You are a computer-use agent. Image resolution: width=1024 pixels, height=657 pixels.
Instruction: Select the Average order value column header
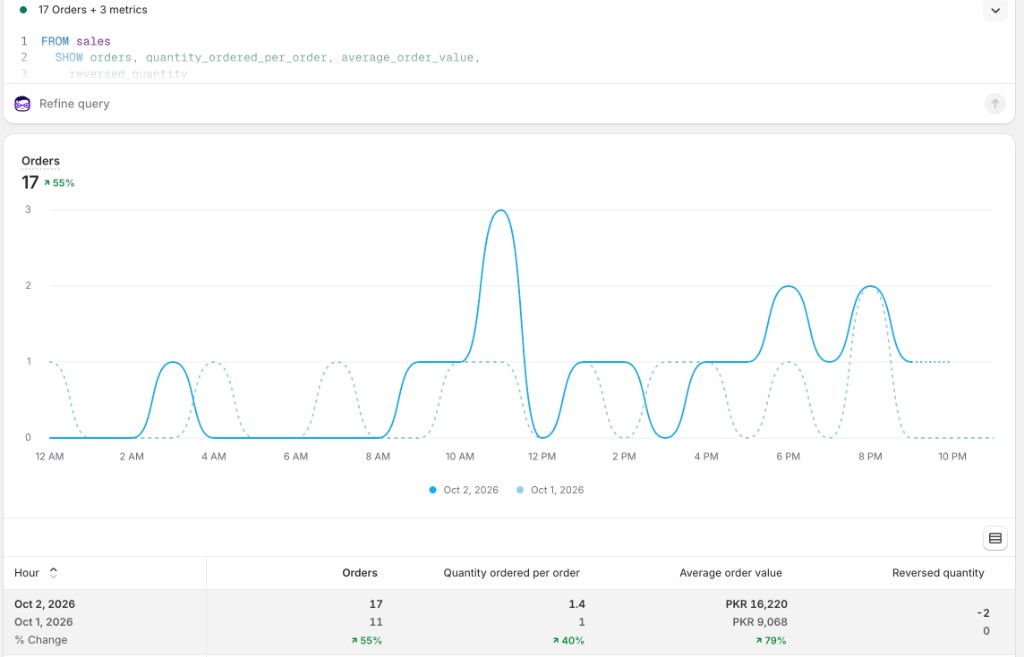click(731, 573)
